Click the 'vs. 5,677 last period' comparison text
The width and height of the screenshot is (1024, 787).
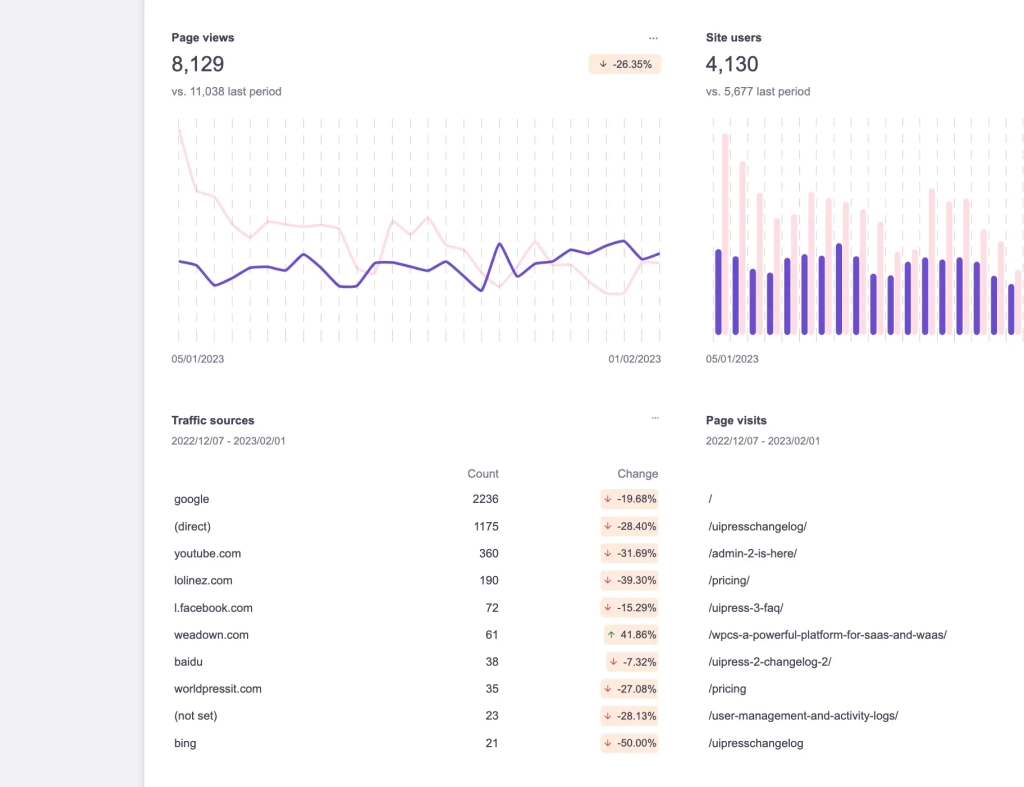pos(758,91)
